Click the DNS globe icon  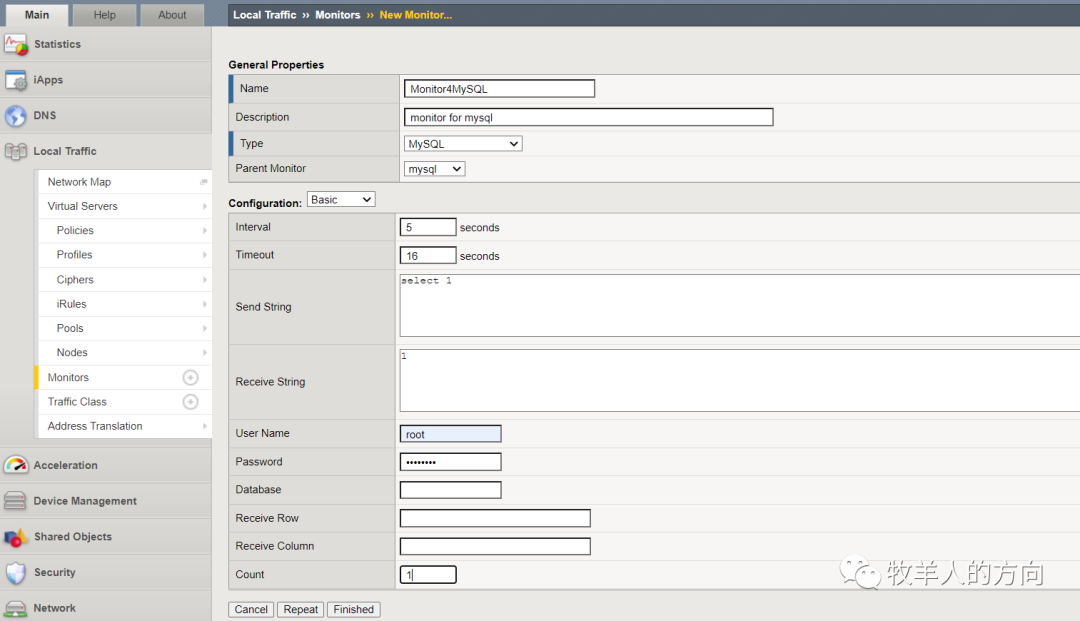[x=15, y=116]
